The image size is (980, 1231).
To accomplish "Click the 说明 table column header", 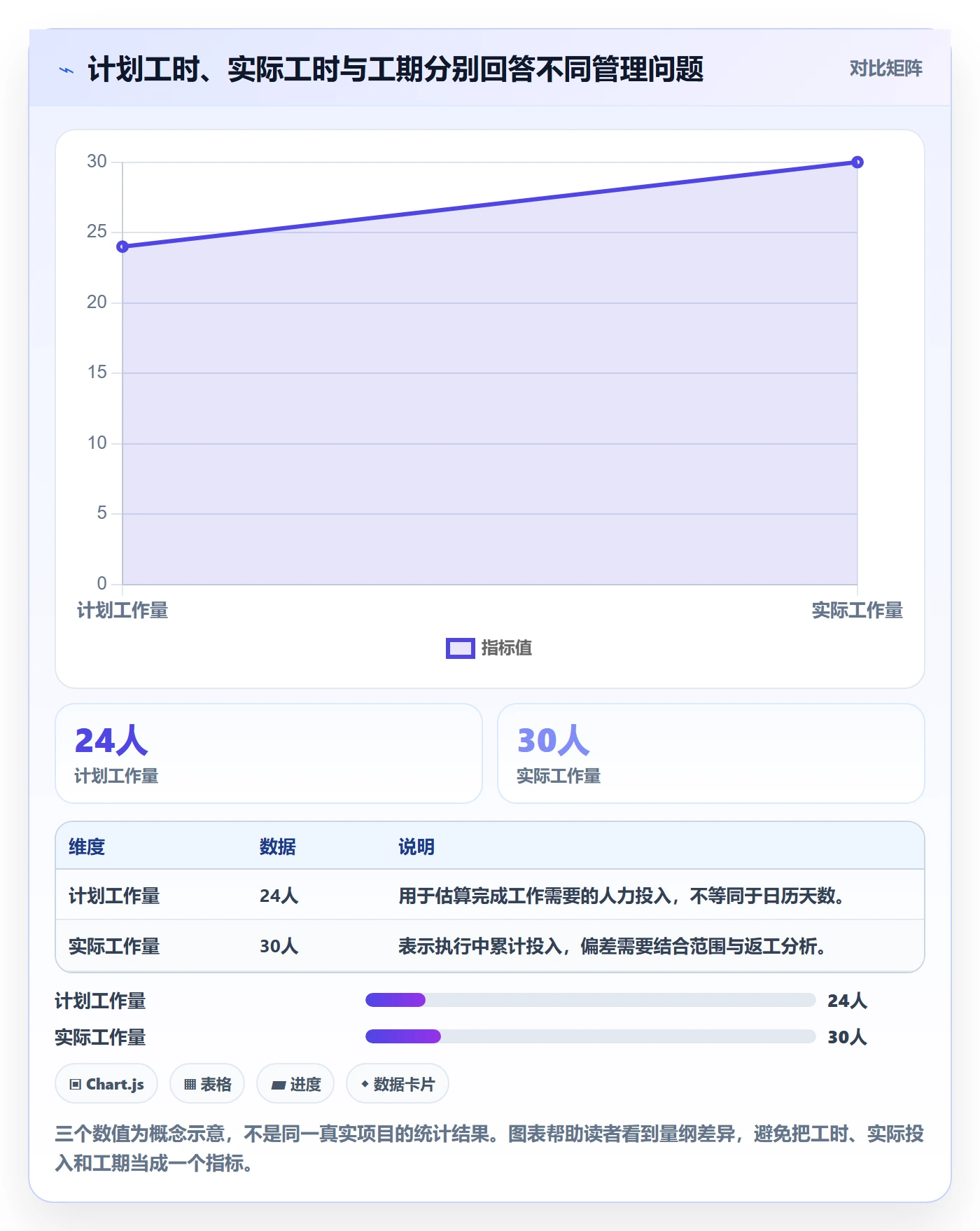I will click(416, 847).
